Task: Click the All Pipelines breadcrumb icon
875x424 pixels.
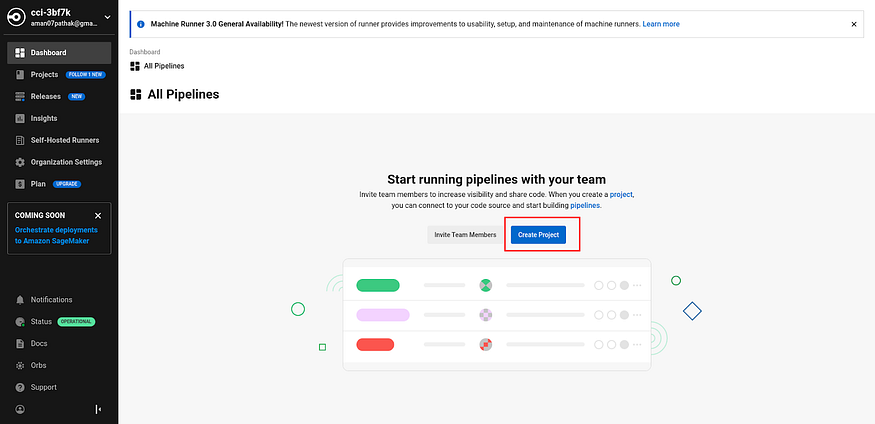Action: (x=134, y=66)
